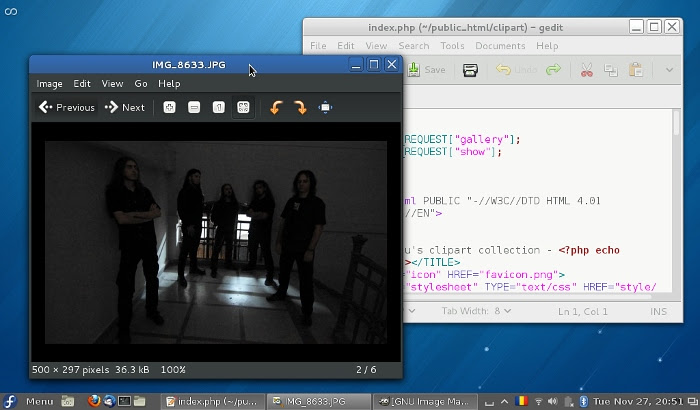Launch Firefox from the panel

coord(93,401)
